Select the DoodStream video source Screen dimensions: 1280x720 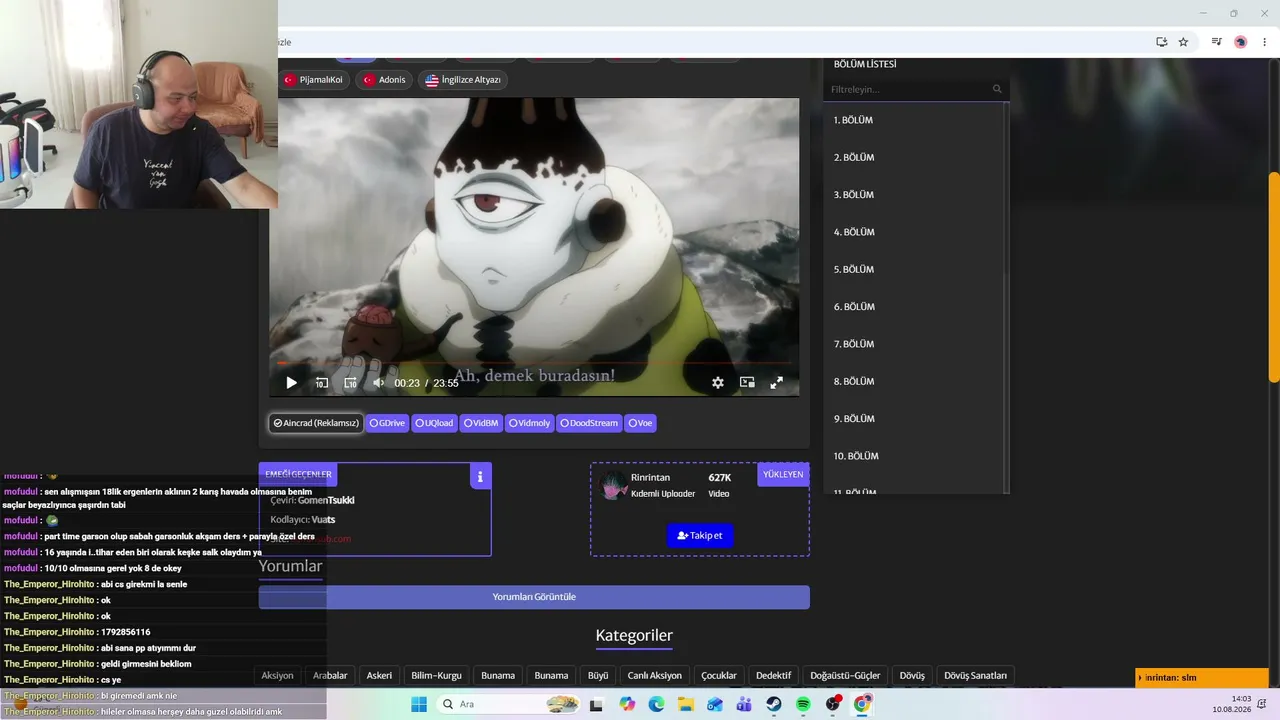590,423
